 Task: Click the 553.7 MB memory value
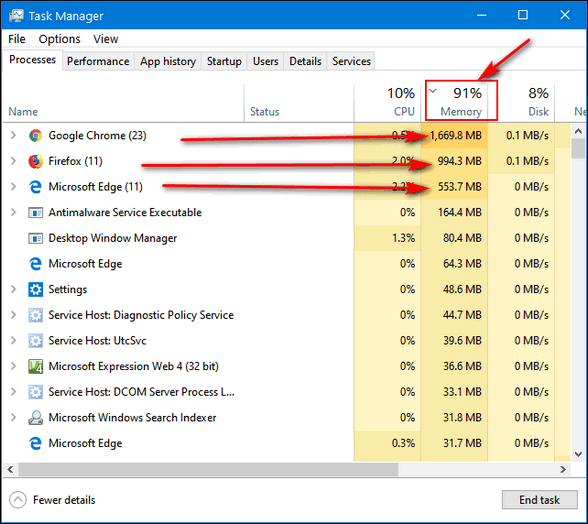[459, 187]
